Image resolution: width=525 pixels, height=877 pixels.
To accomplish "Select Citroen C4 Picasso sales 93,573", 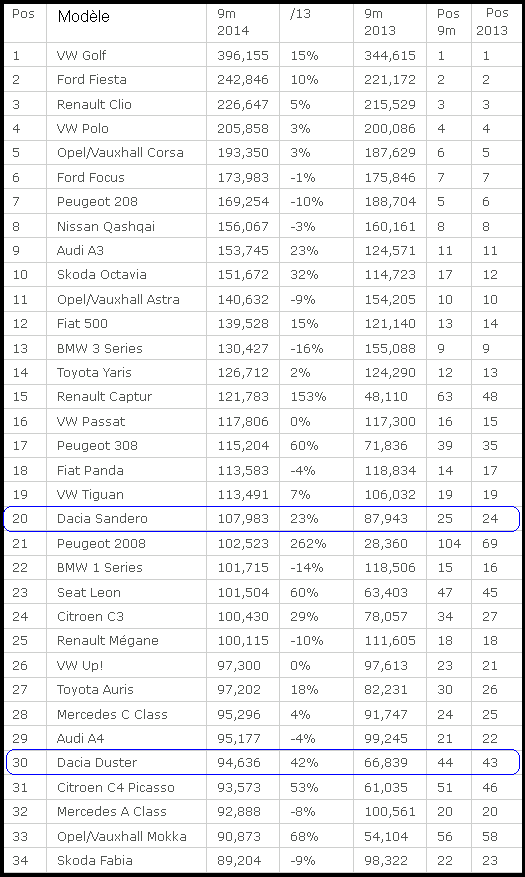I will click(243, 788).
